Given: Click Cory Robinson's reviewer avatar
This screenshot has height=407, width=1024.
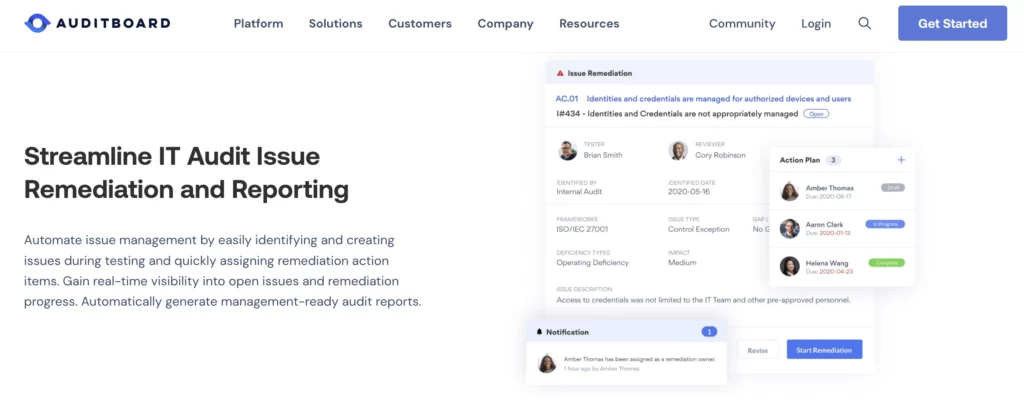Looking at the screenshot, I should pyautogui.click(x=679, y=150).
